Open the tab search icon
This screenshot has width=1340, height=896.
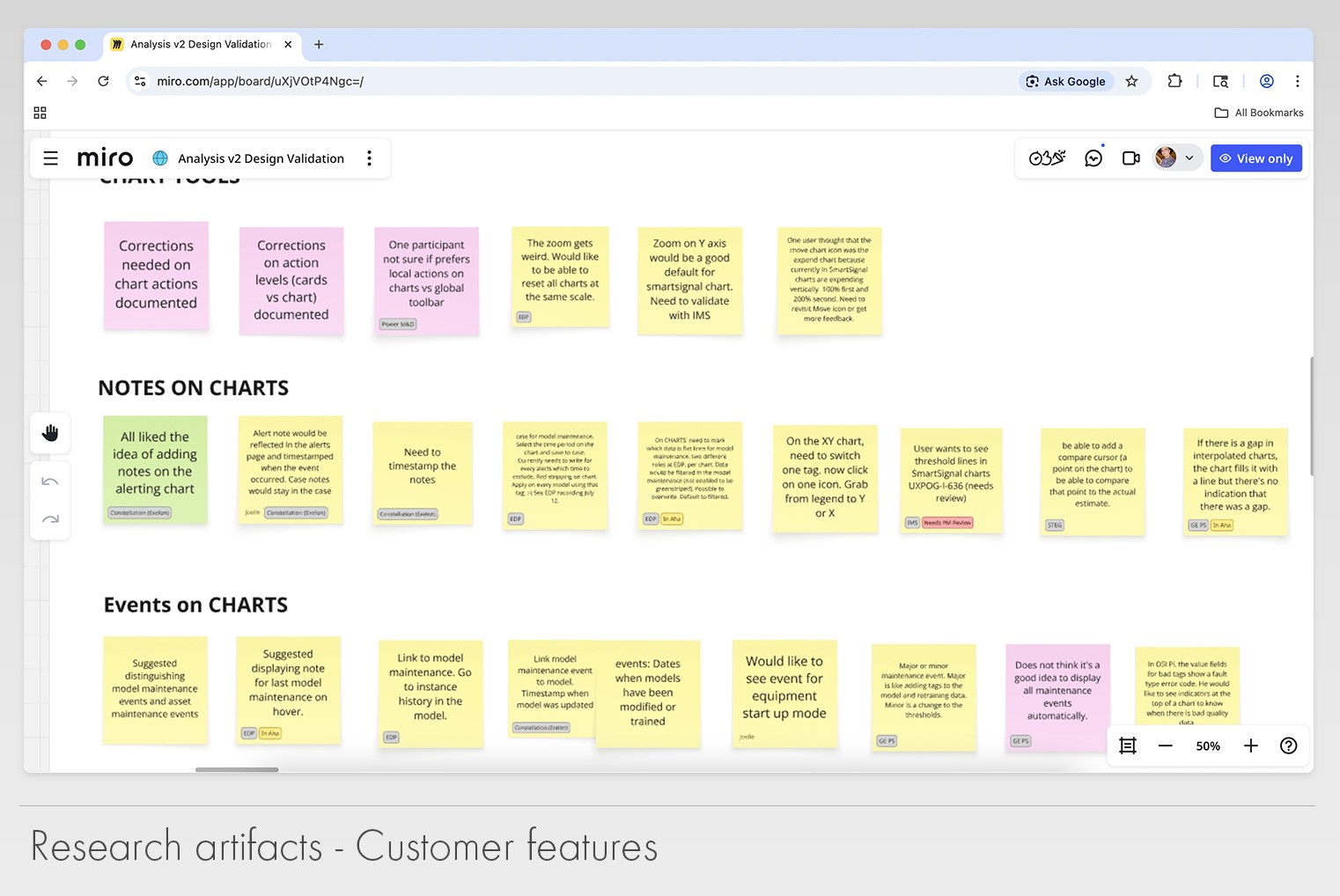point(1220,81)
